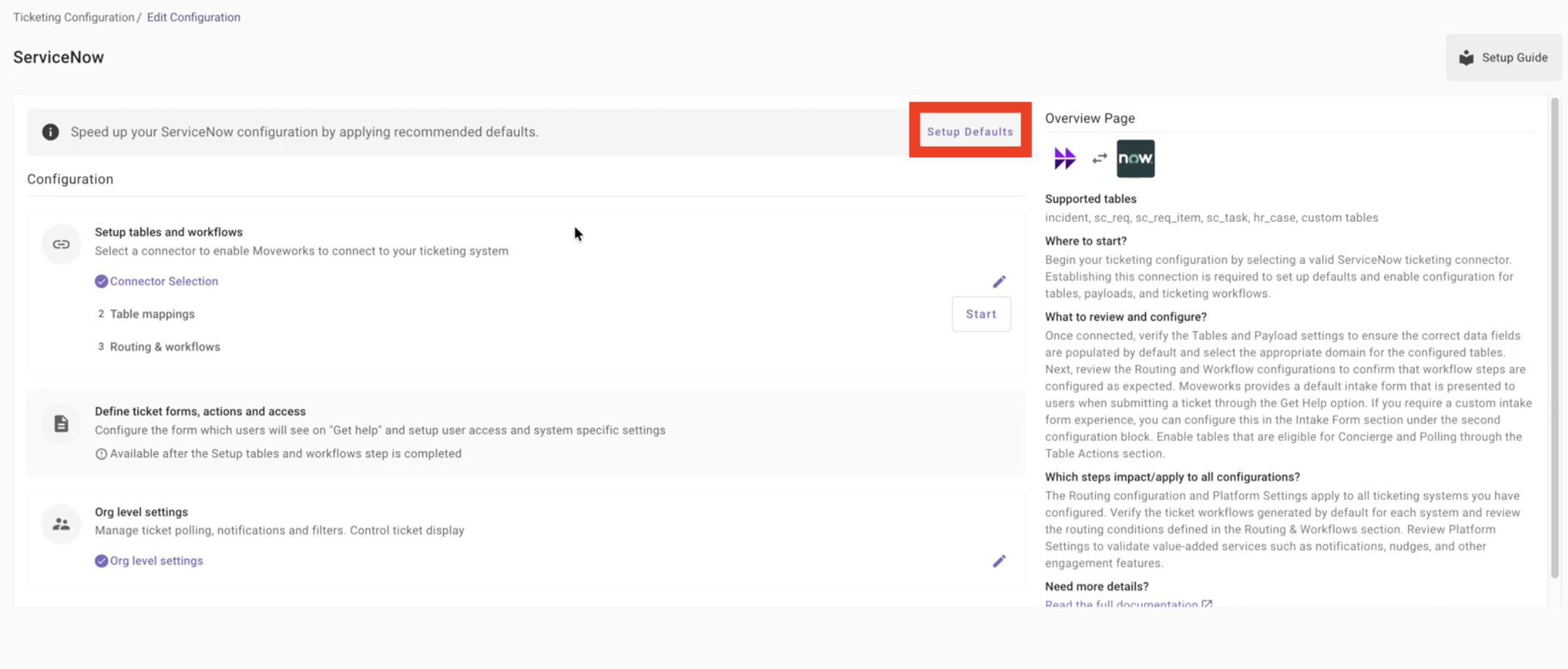Viewport: 1568px width, 669px height.
Task: Select the Routing & workflows step
Action: (x=165, y=347)
